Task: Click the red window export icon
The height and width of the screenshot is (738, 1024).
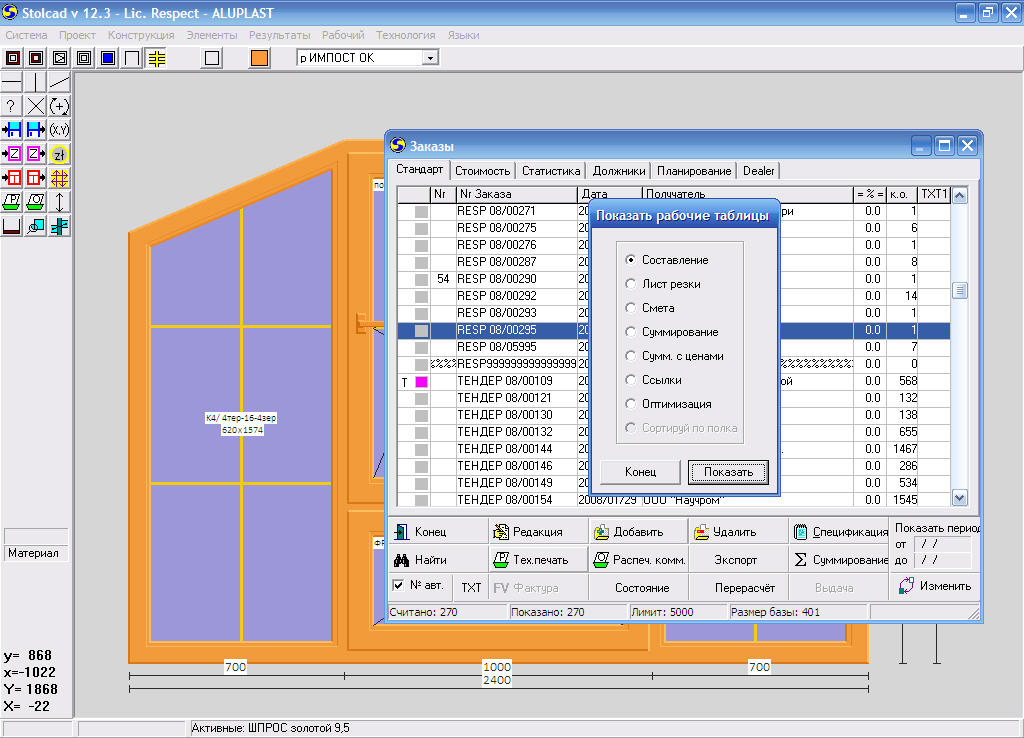Action: coord(35,178)
